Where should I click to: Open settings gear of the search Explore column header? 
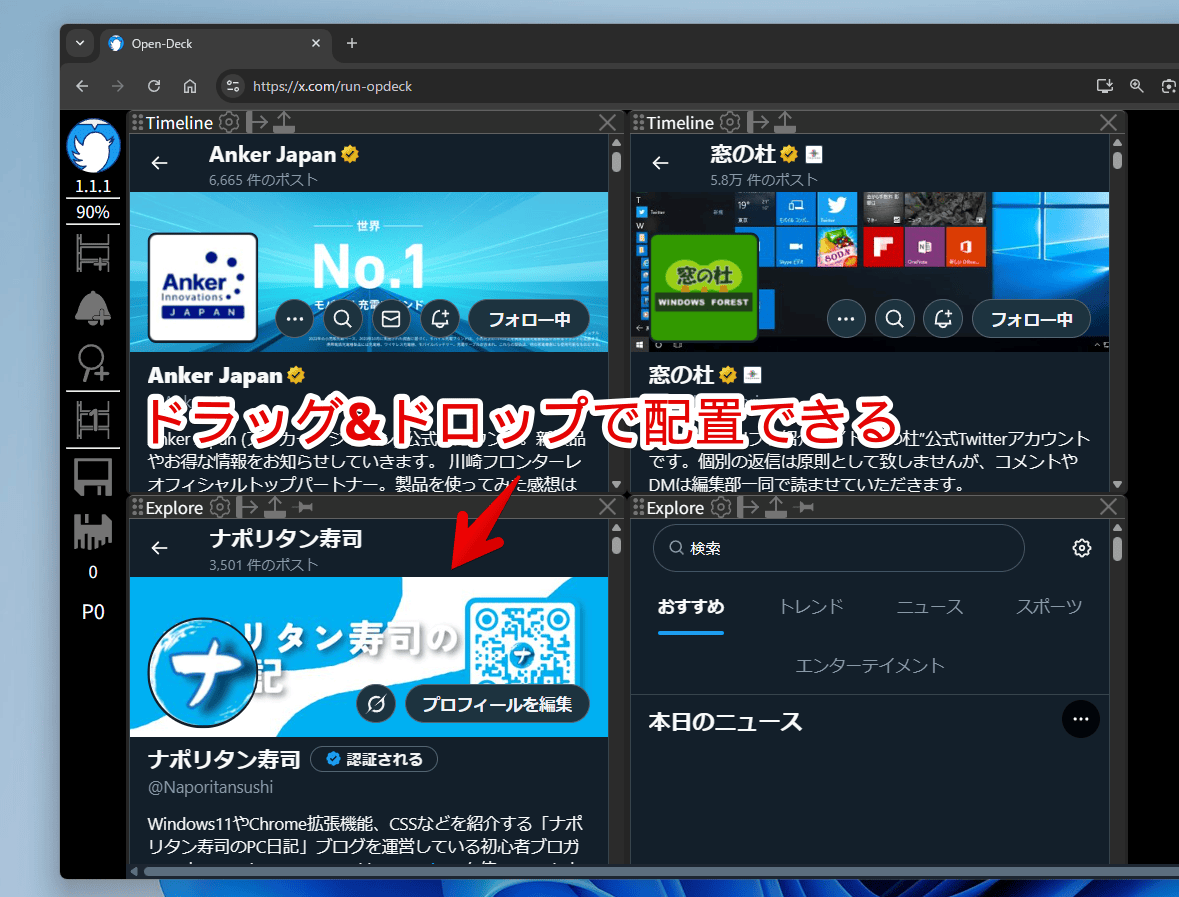(x=720, y=507)
